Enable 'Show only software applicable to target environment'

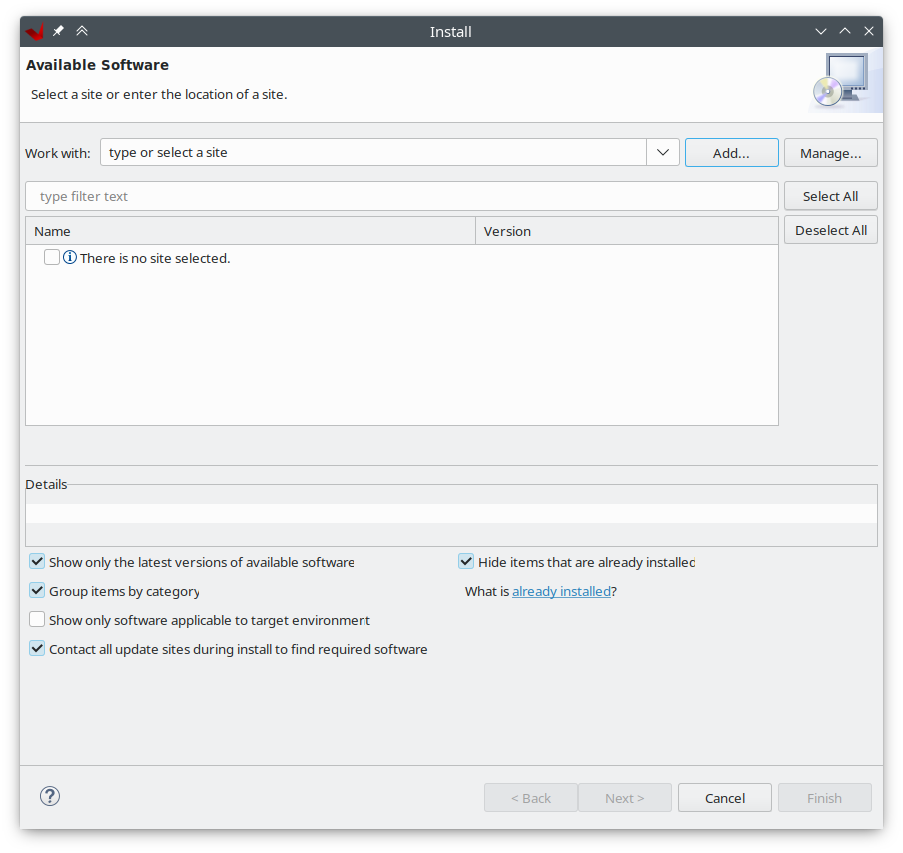37,619
